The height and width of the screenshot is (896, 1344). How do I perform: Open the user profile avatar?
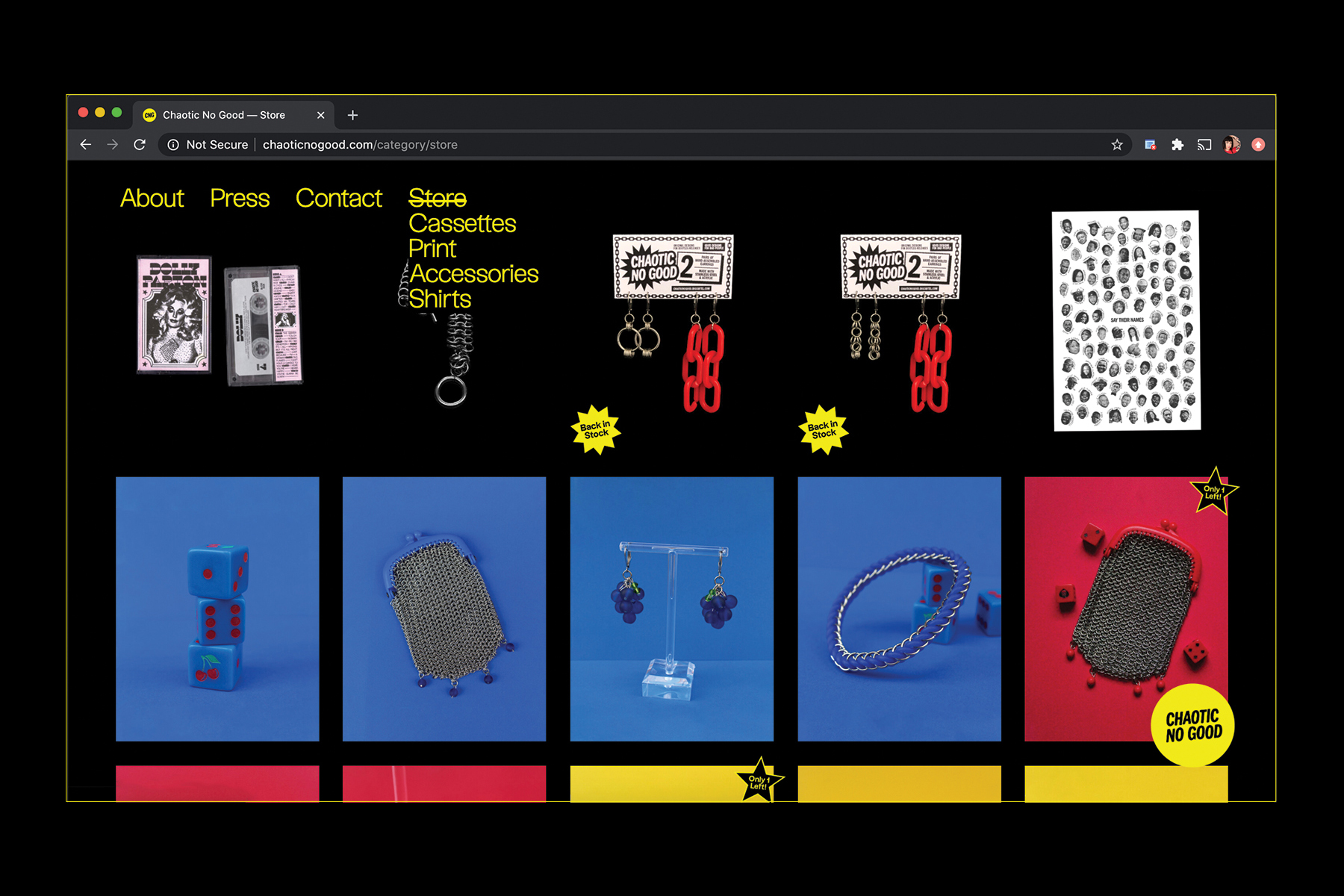click(x=1231, y=145)
